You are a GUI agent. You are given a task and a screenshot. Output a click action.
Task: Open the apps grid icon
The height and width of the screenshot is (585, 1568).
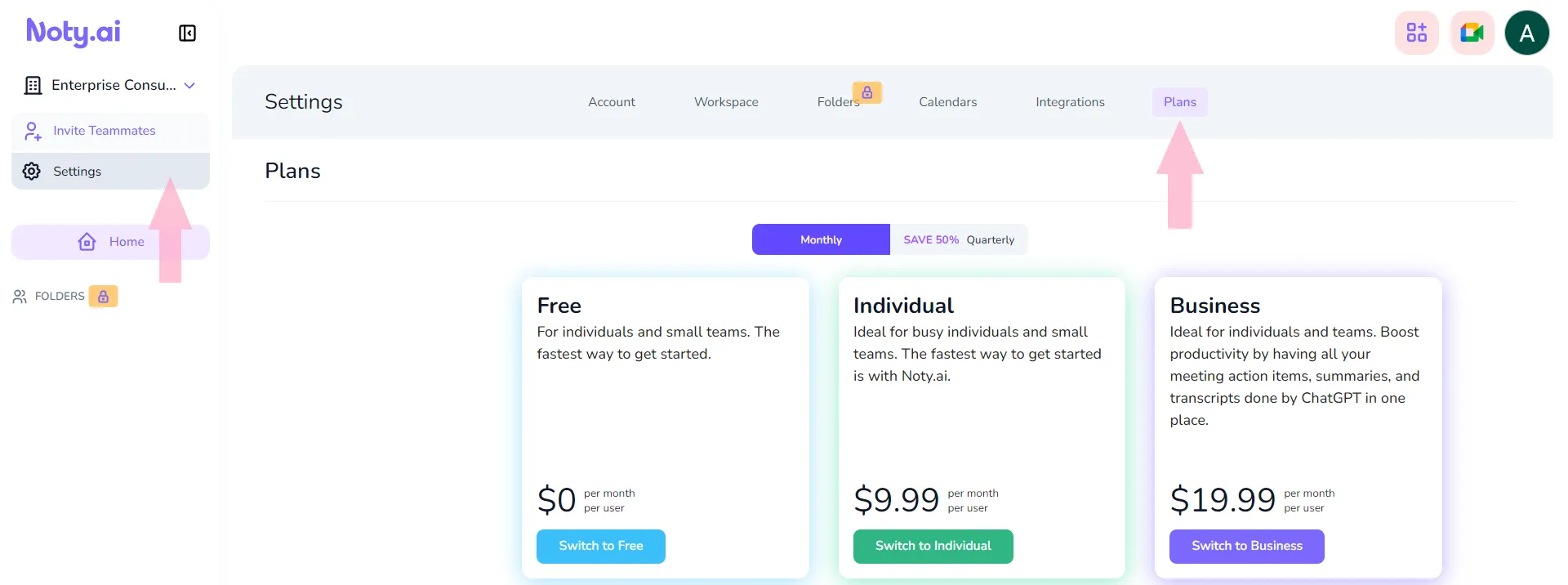[x=1417, y=33]
